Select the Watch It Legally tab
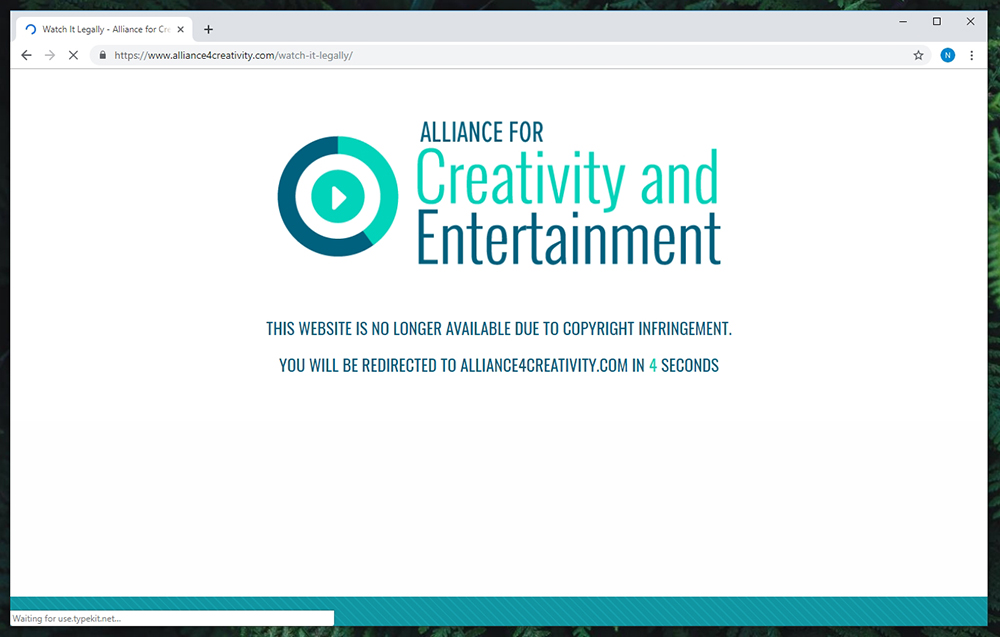1000x637 pixels. tap(105, 29)
